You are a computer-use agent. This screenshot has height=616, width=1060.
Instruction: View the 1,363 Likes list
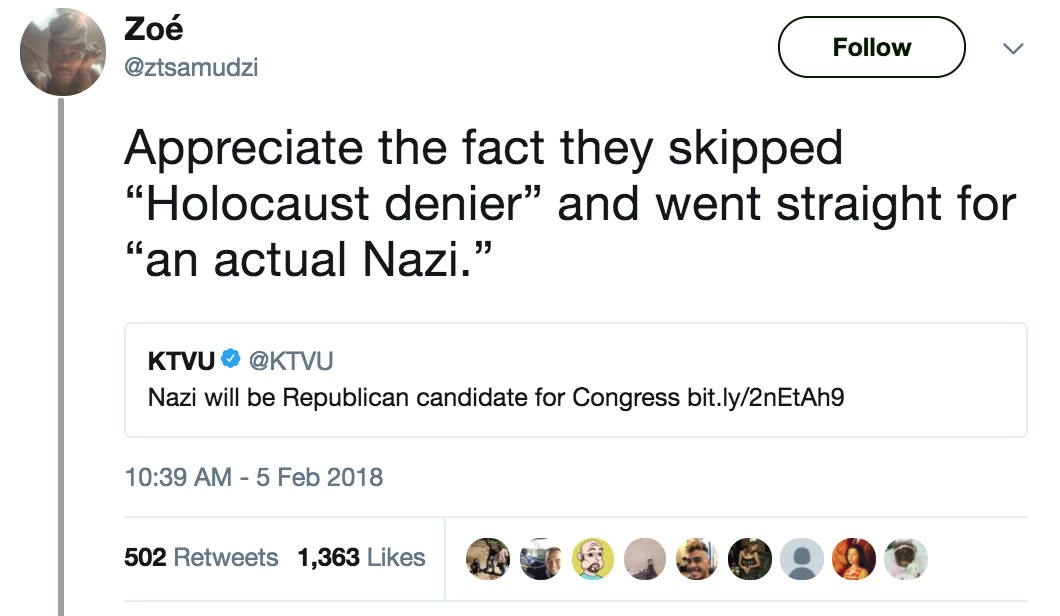click(x=361, y=557)
